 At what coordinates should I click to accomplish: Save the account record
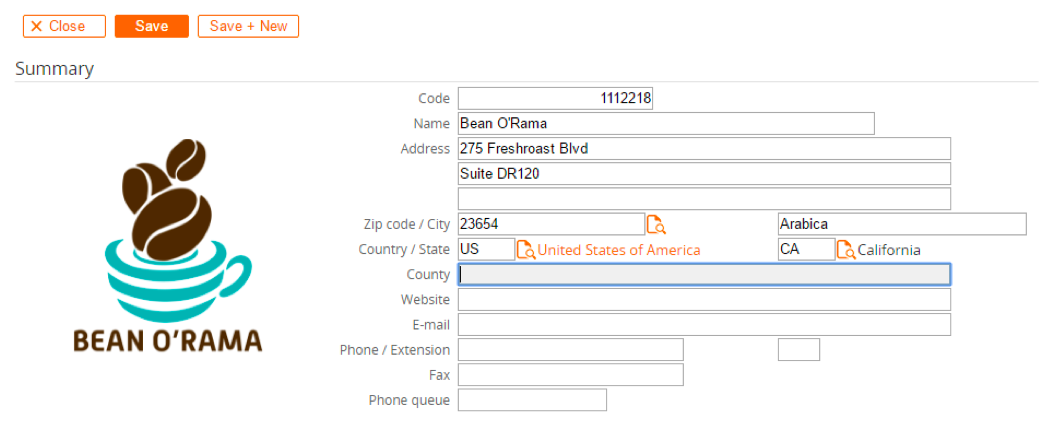coord(152,26)
